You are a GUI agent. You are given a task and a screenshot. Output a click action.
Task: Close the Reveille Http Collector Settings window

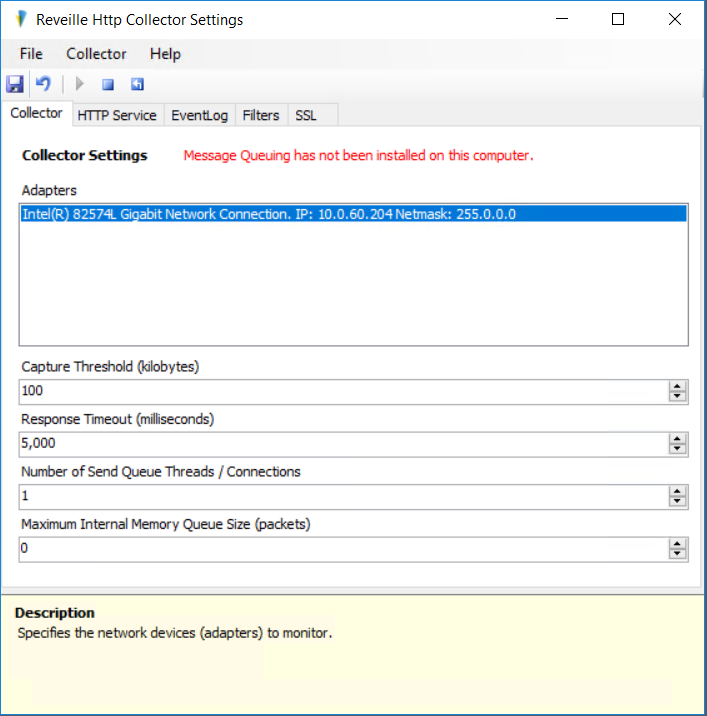[675, 19]
